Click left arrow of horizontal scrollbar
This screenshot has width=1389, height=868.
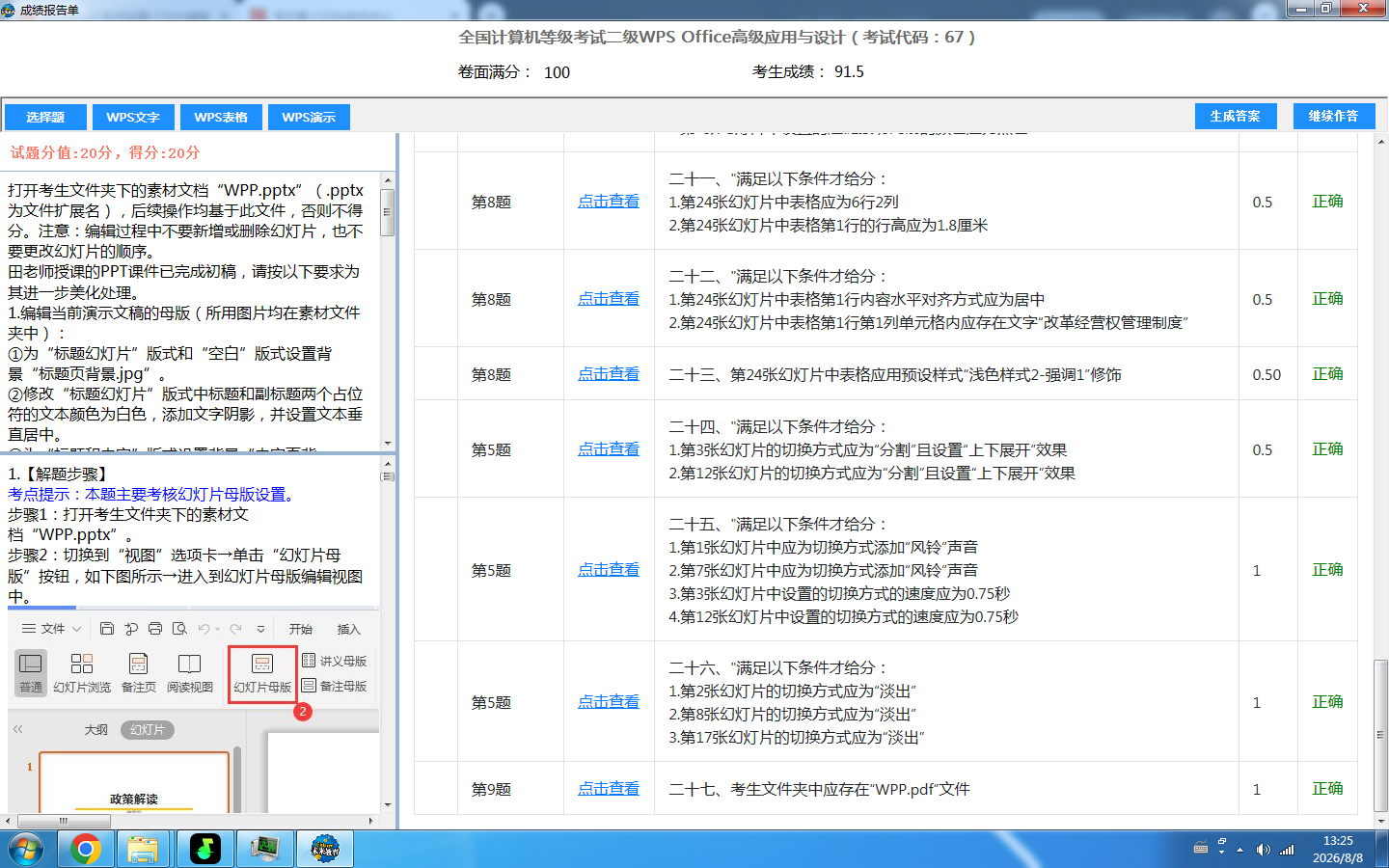pos(8,822)
